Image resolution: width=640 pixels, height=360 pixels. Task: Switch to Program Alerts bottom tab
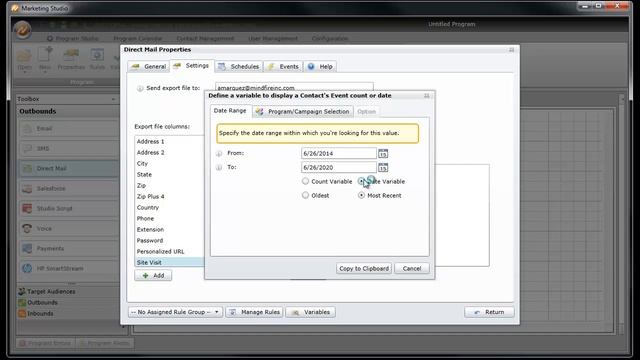coord(104,343)
